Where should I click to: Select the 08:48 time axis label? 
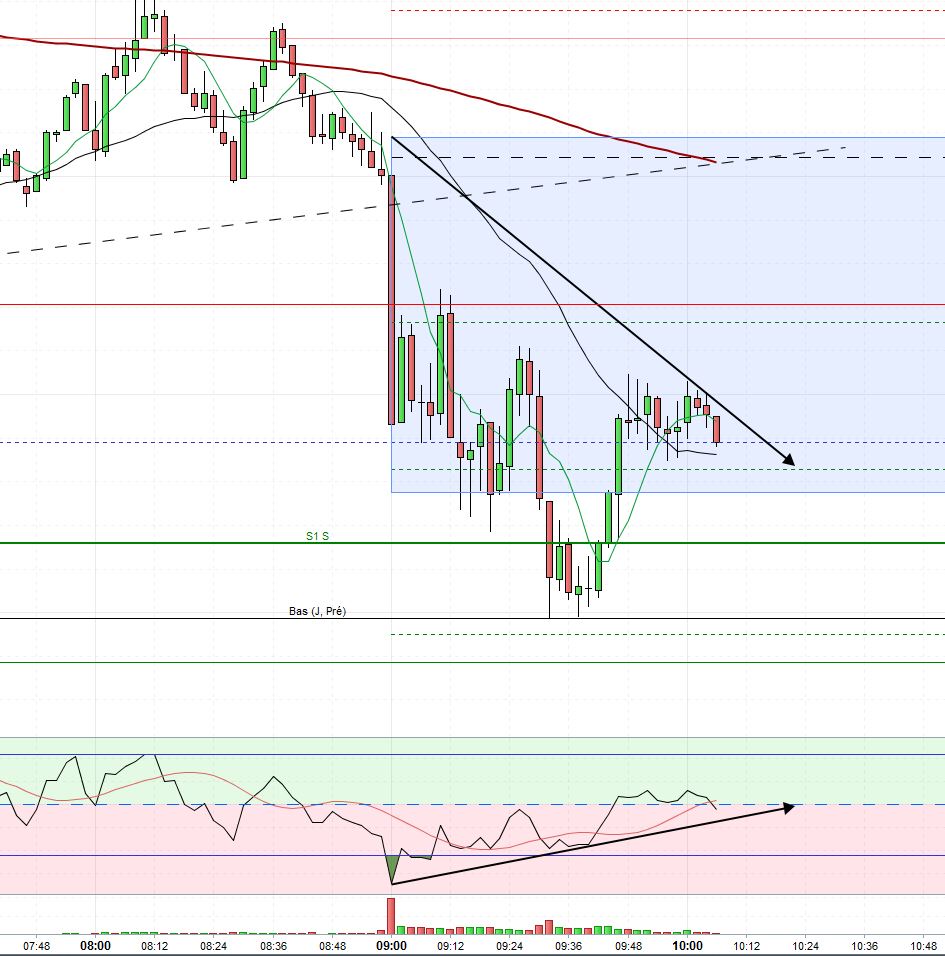332,946
